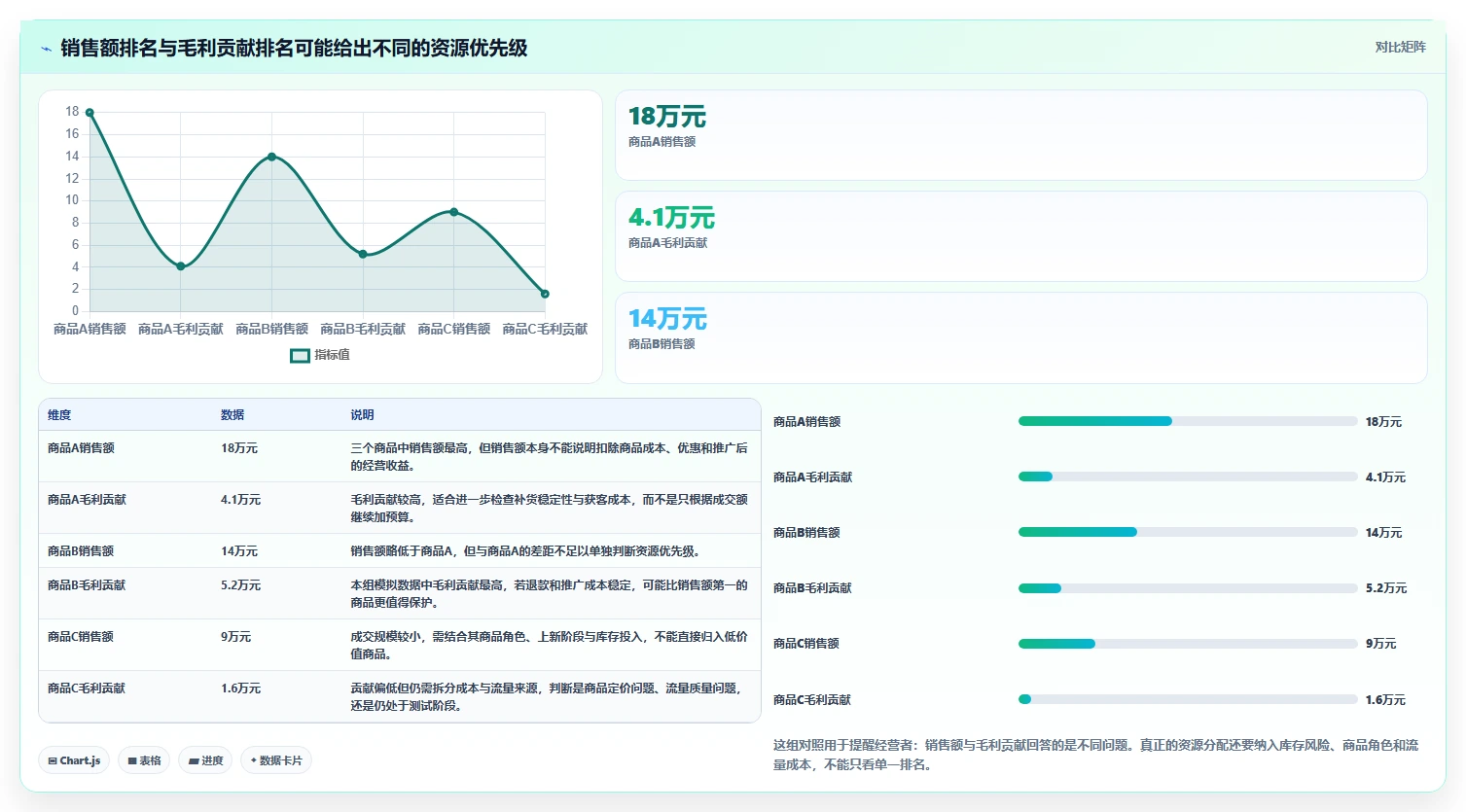
Task: Click the 商品A毛利贡献 progress bar
Action: click(1188, 477)
